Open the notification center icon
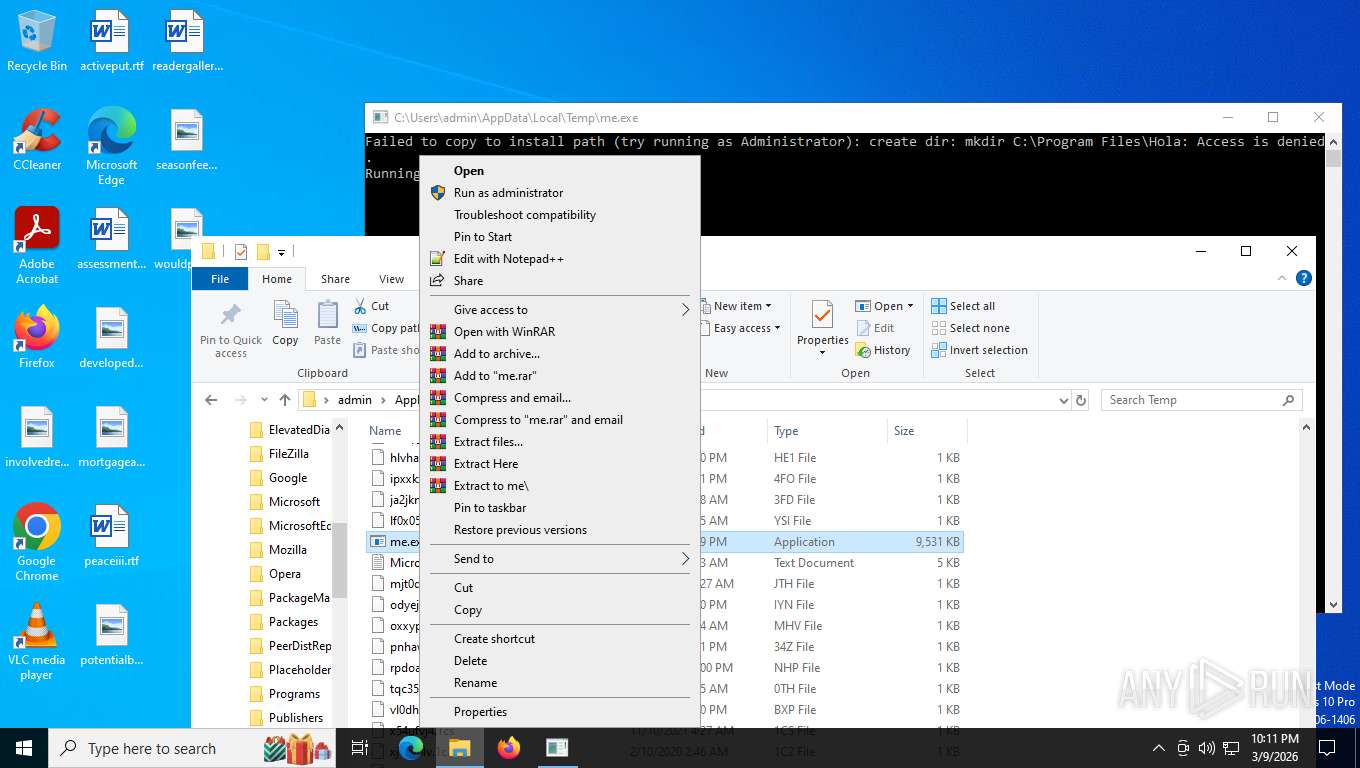Screen dimensions: 1360x768 [x=1327, y=748]
